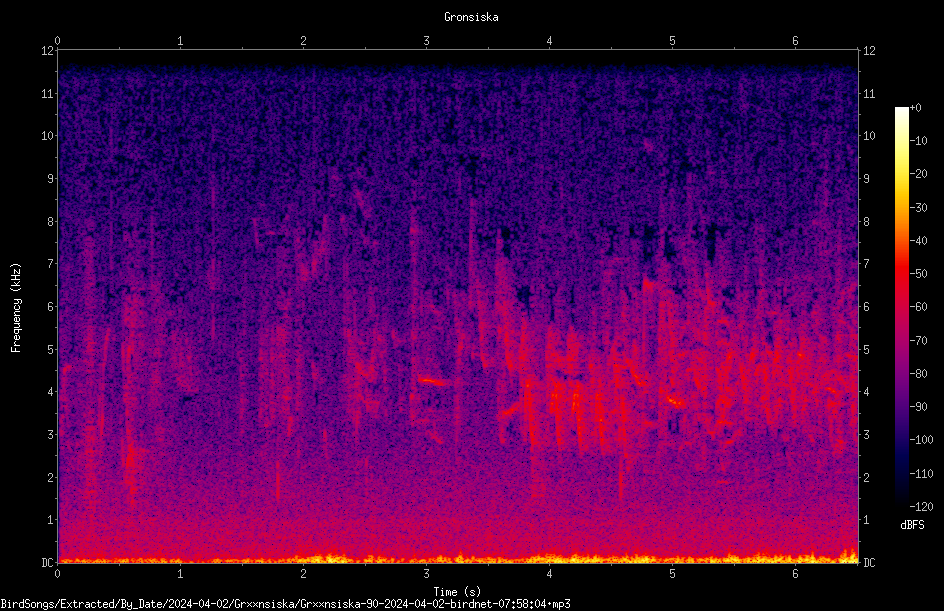944x611 pixels.
Task: Click the dBFS color scale bar
Action: coord(901,306)
